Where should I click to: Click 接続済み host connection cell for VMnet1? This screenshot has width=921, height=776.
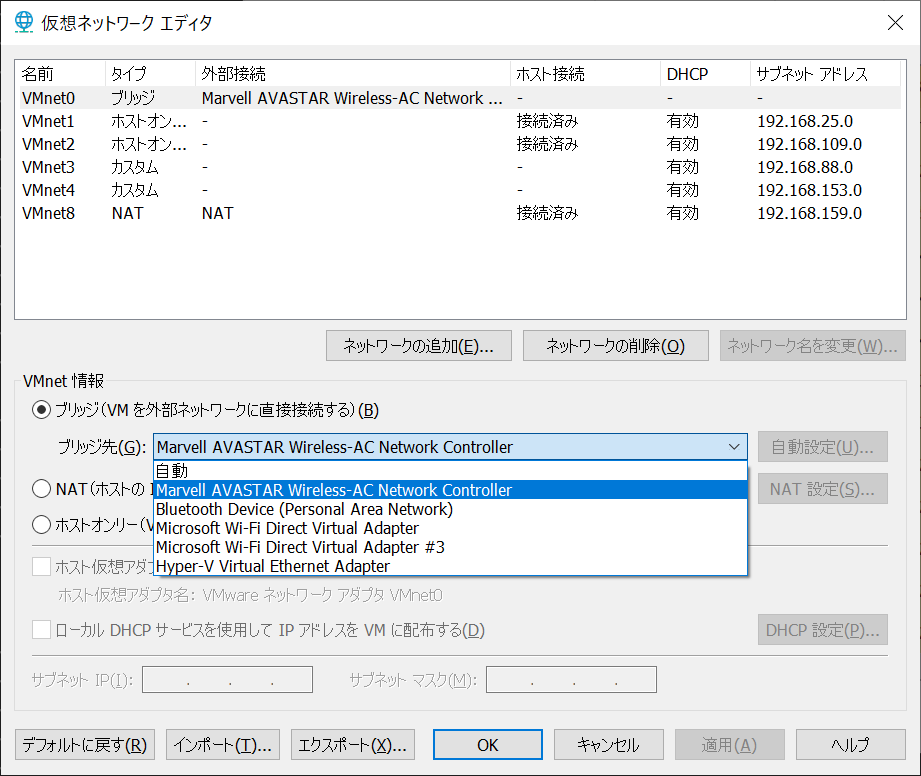click(x=547, y=121)
